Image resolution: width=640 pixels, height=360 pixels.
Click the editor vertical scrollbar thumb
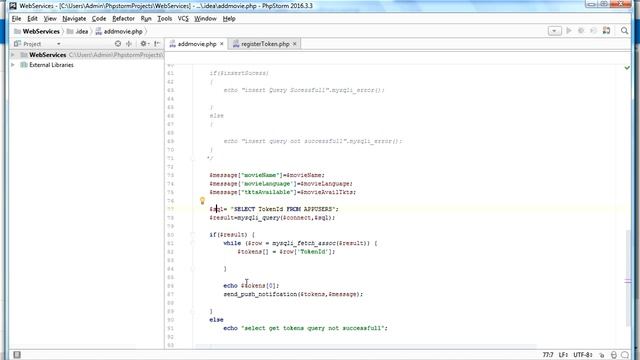coord(627,278)
